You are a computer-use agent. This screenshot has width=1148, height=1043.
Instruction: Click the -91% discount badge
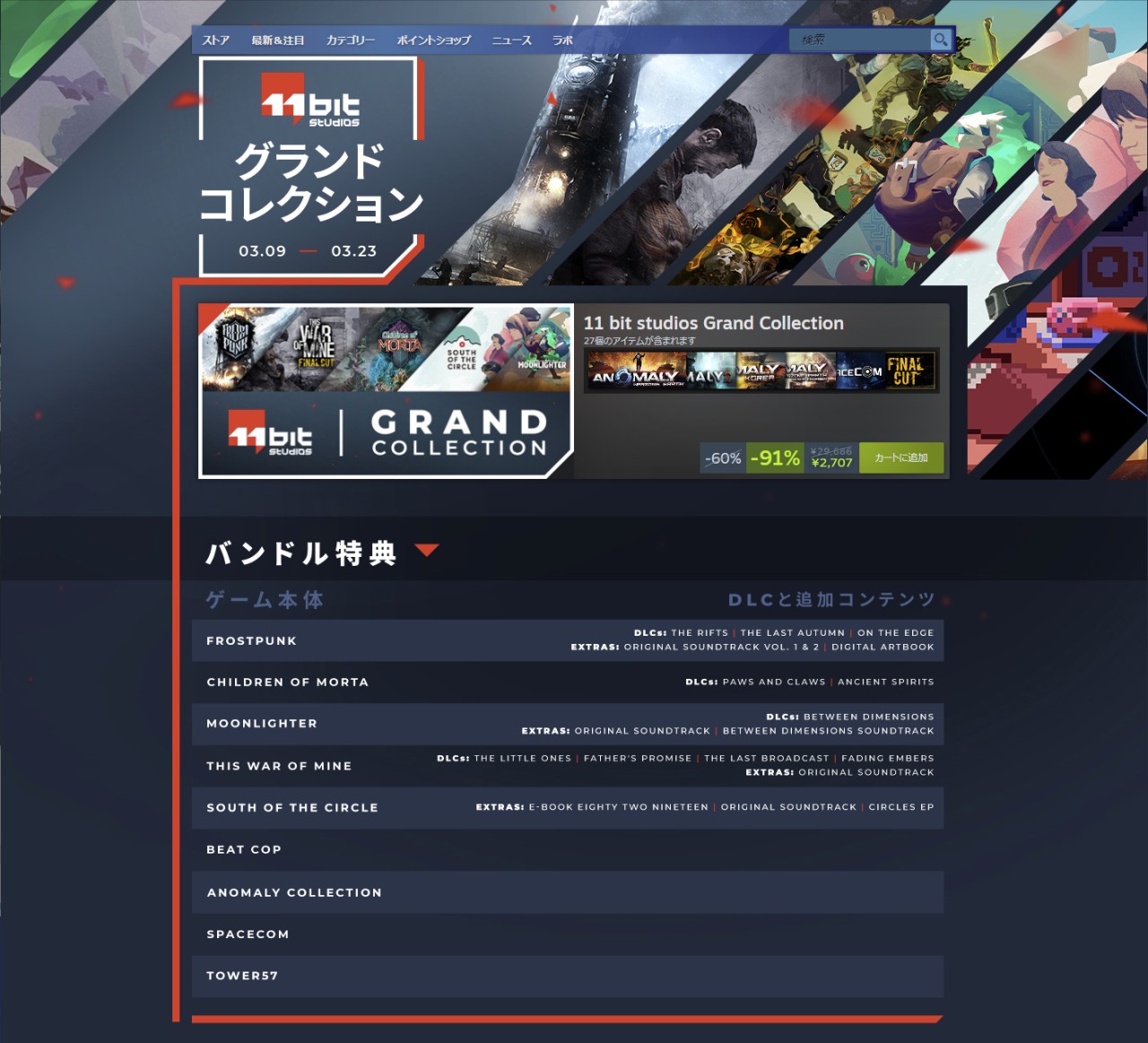775,457
